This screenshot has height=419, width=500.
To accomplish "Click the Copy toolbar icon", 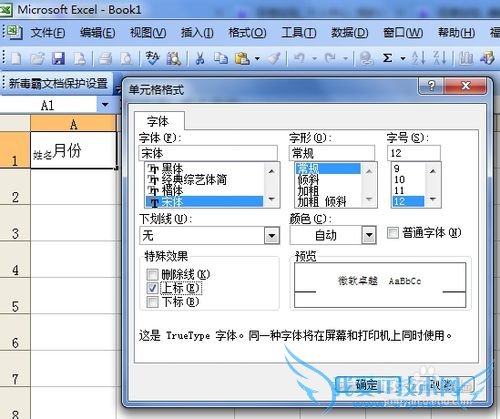I will click(221, 59).
